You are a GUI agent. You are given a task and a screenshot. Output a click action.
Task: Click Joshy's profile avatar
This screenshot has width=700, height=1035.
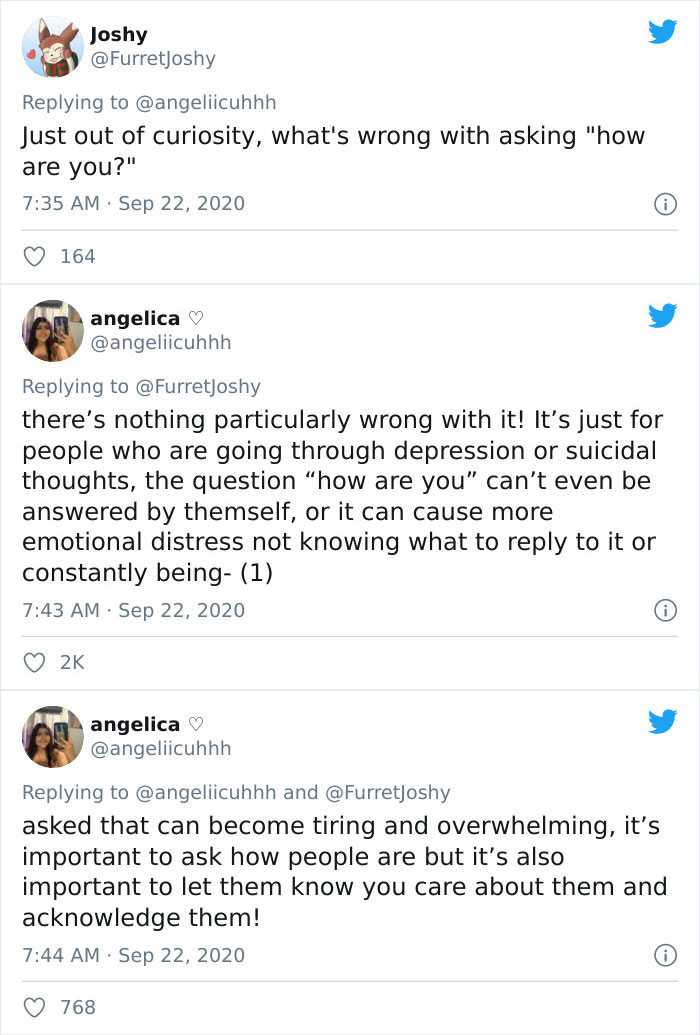[52, 46]
